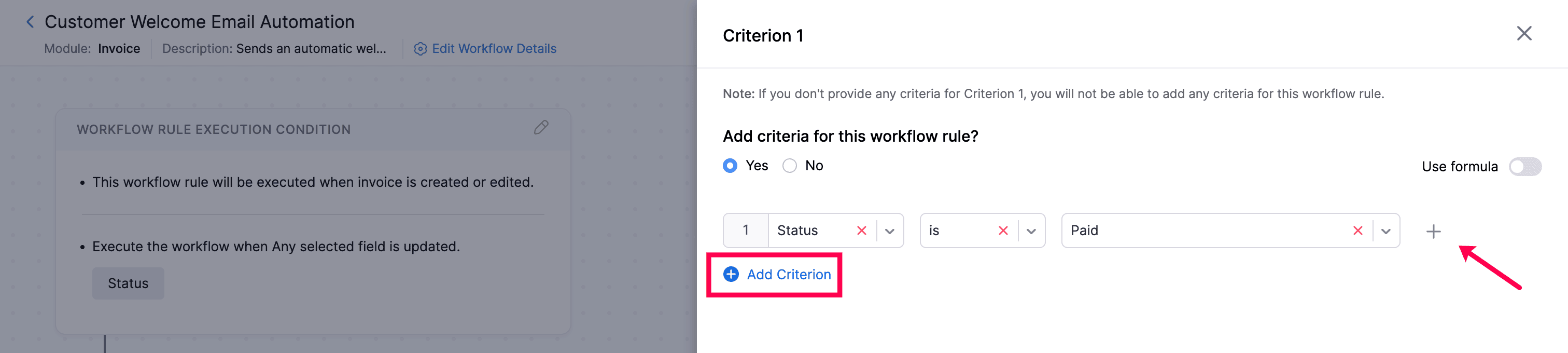Remove the Status field using its X icon

coord(862,230)
